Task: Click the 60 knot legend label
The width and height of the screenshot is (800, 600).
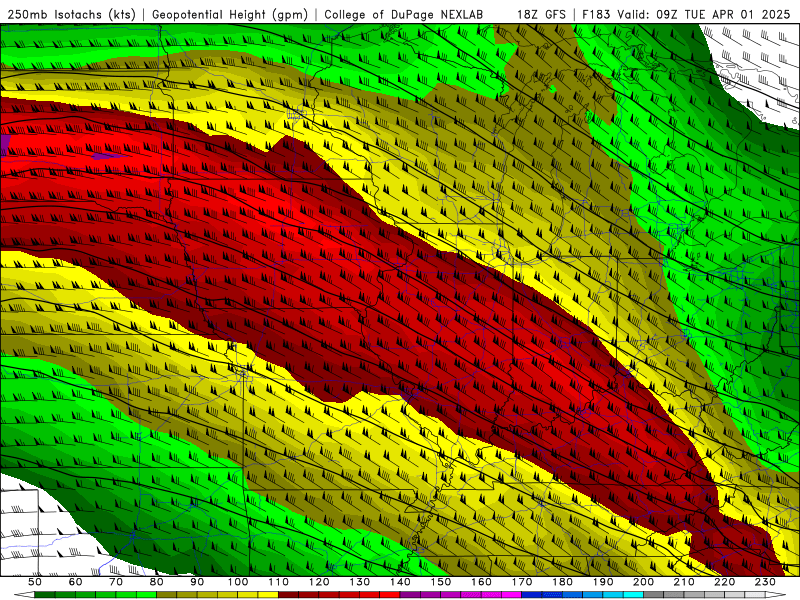Action: point(75,582)
